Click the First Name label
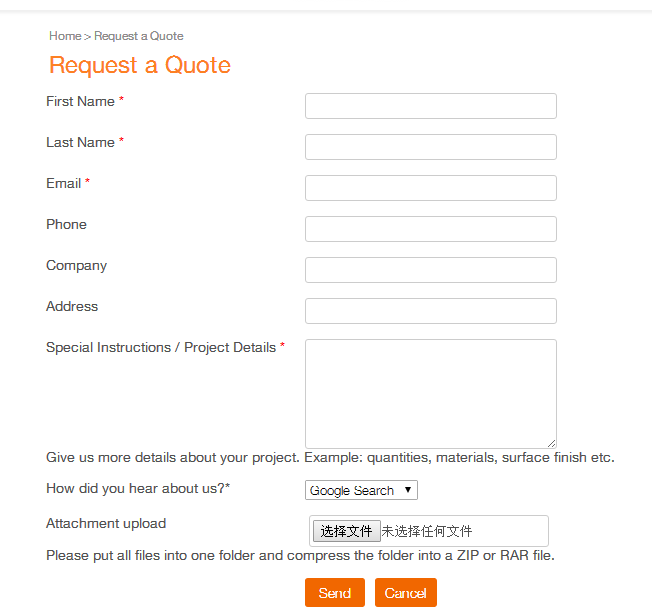Viewport: 652px width, 614px height. point(80,101)
